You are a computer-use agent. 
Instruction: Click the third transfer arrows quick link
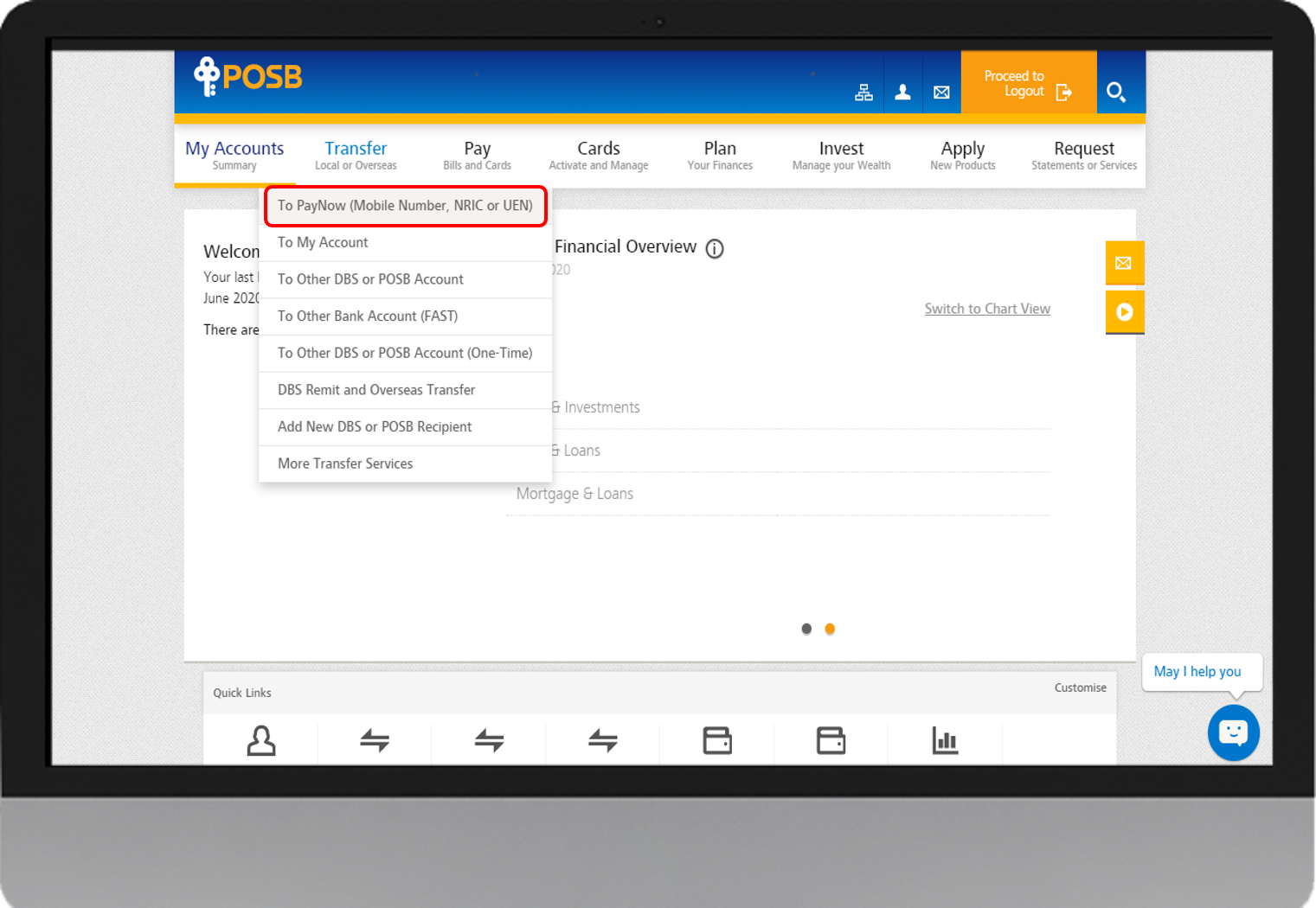click(x=602, y=740)
